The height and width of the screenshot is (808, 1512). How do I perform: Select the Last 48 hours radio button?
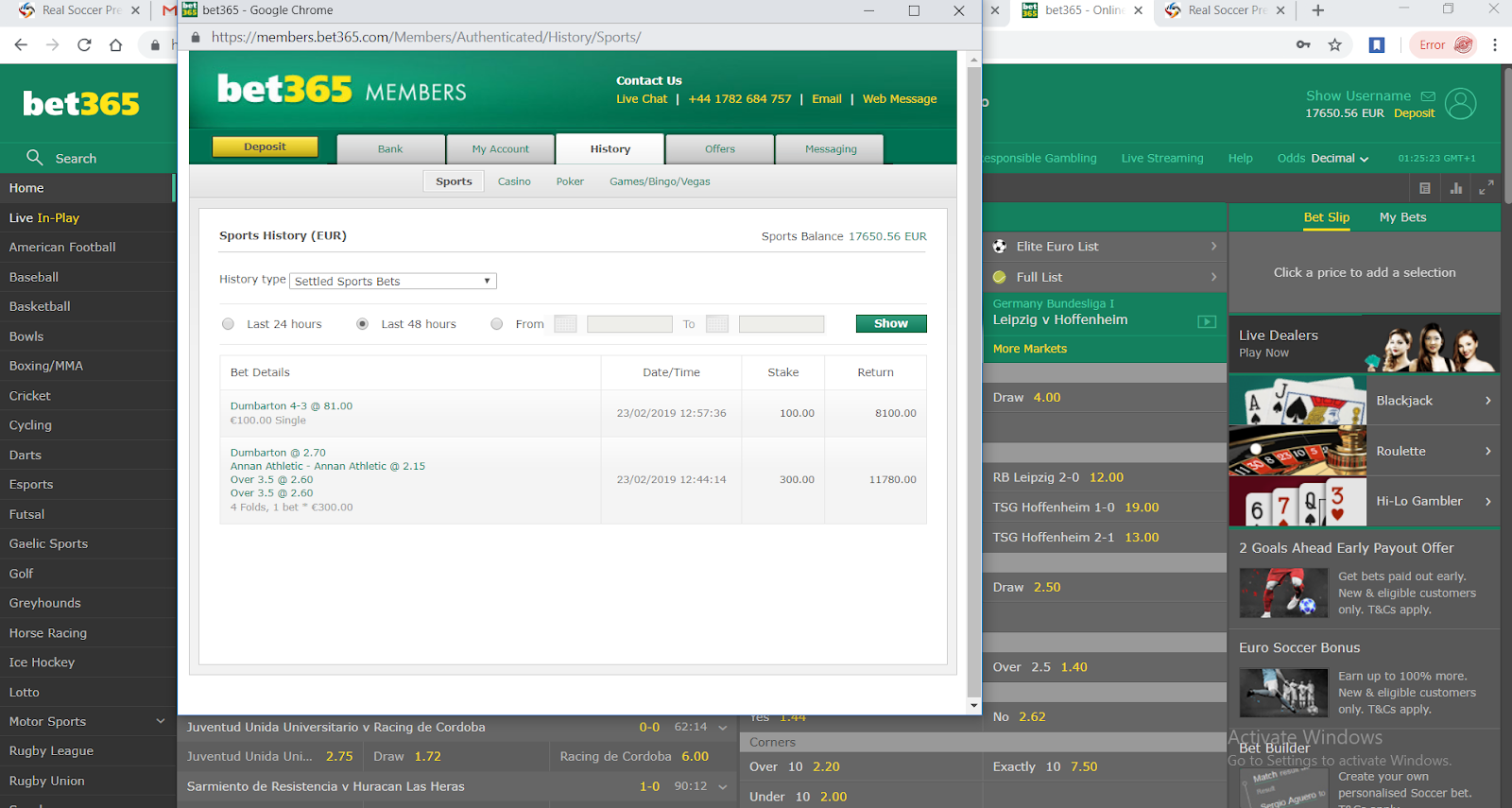tap(362, 324)
